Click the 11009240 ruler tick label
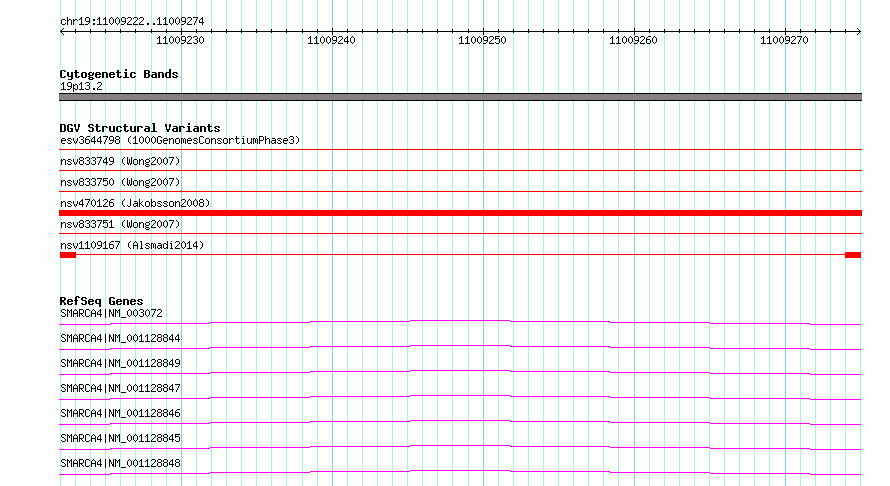890x486 pixels. click(x=331, y=40)
